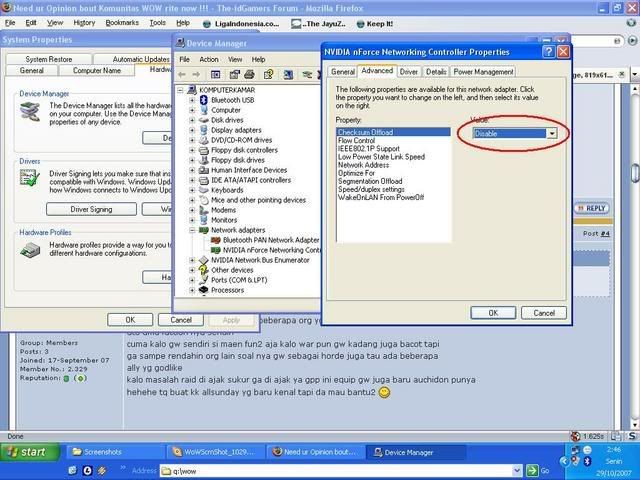Image resolution: width=640 pixels, height=480 pixels.
Task: Click OK in System Properties window
Action: 130,320
